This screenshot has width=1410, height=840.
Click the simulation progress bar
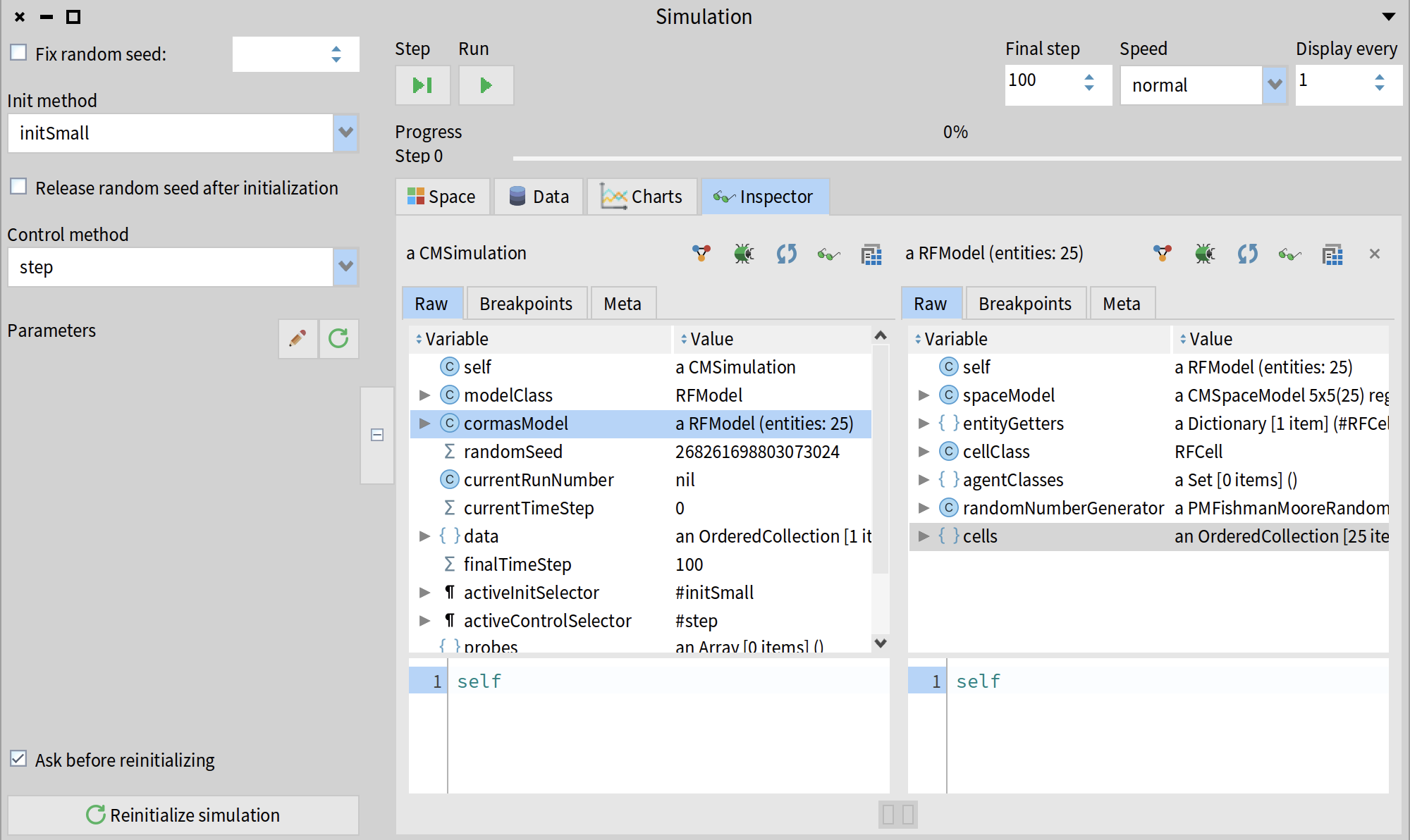[x=956, y=159]
